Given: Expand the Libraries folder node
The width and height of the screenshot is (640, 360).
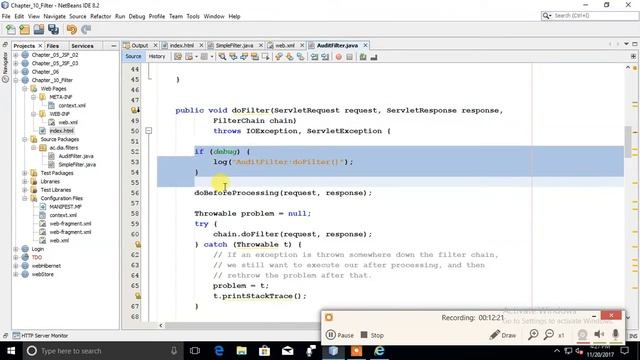Looking at the screenshot, I should coord(25,181).
